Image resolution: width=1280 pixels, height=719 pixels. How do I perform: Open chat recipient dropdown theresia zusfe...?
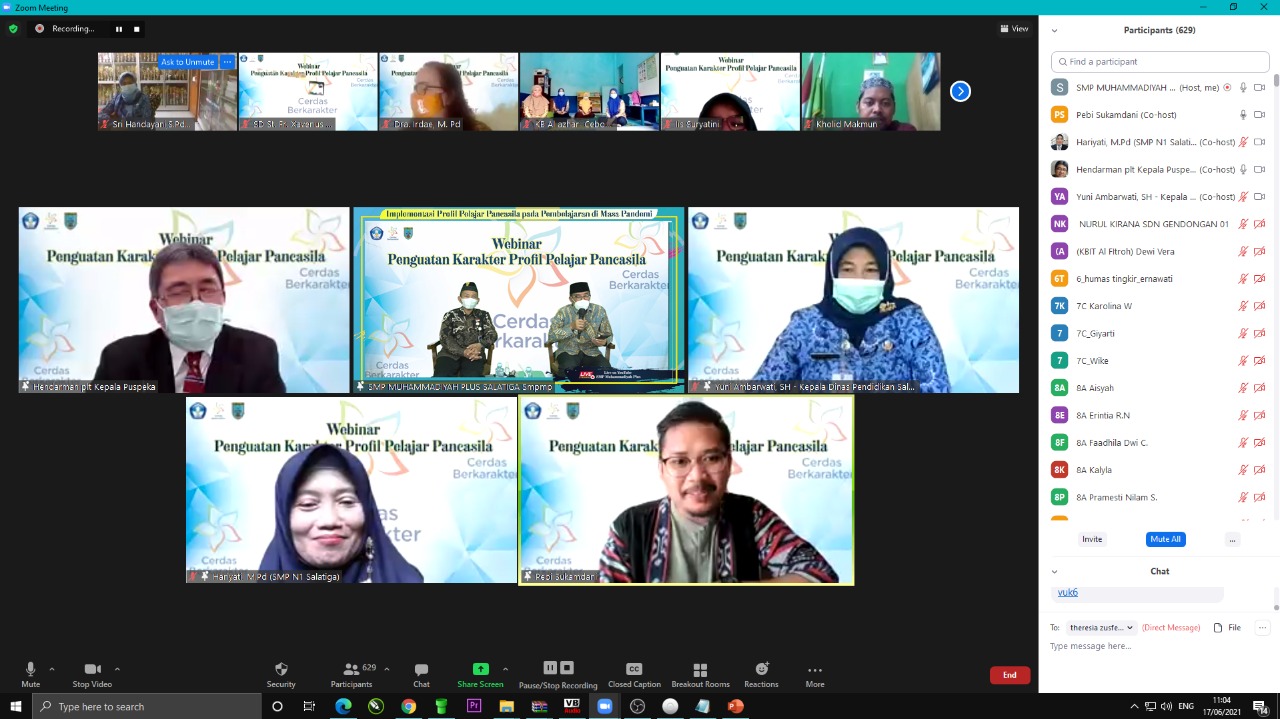[1101, 627]
